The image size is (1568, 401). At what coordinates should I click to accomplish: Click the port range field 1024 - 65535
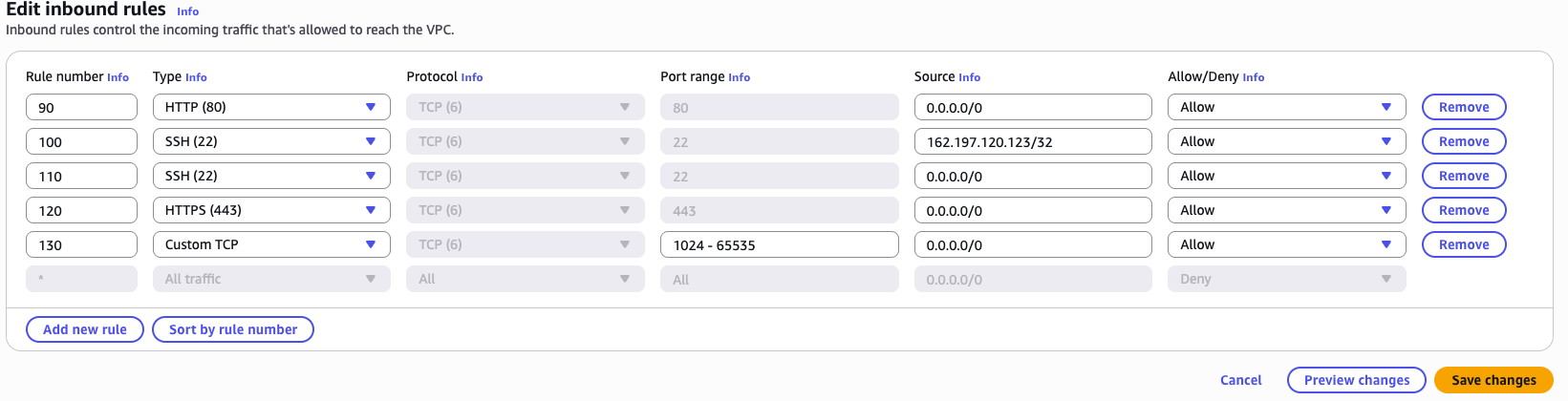(779, 244)
